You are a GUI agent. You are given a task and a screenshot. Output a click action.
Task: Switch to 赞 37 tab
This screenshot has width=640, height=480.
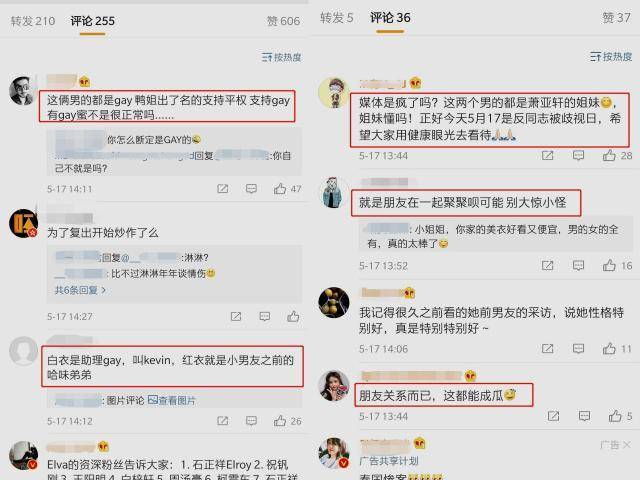pyautogui.click(x=616, y=18)
